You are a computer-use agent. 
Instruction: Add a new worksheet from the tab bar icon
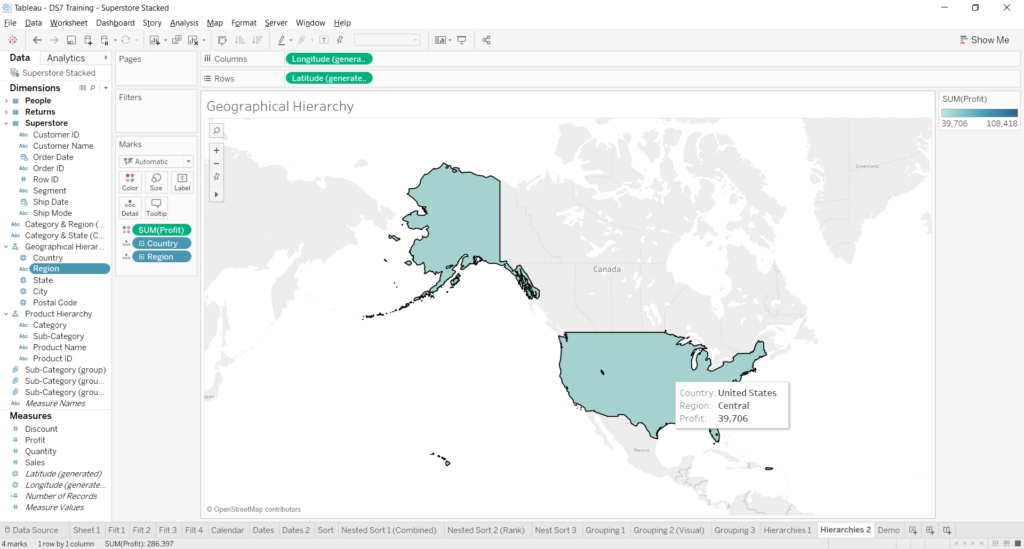(x=913, y=530)
